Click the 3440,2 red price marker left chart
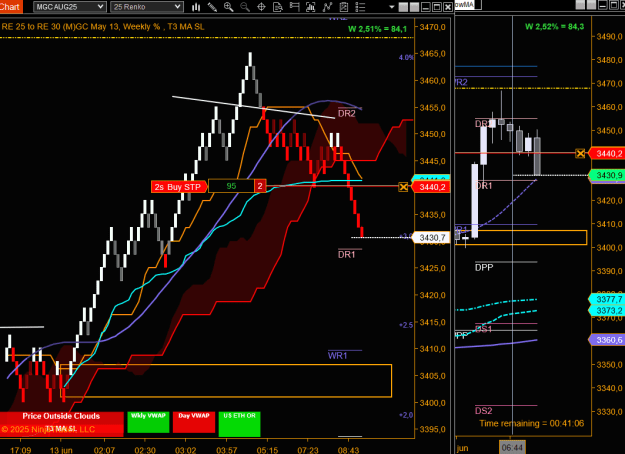 pyautogui.click(x=431, y=187)
